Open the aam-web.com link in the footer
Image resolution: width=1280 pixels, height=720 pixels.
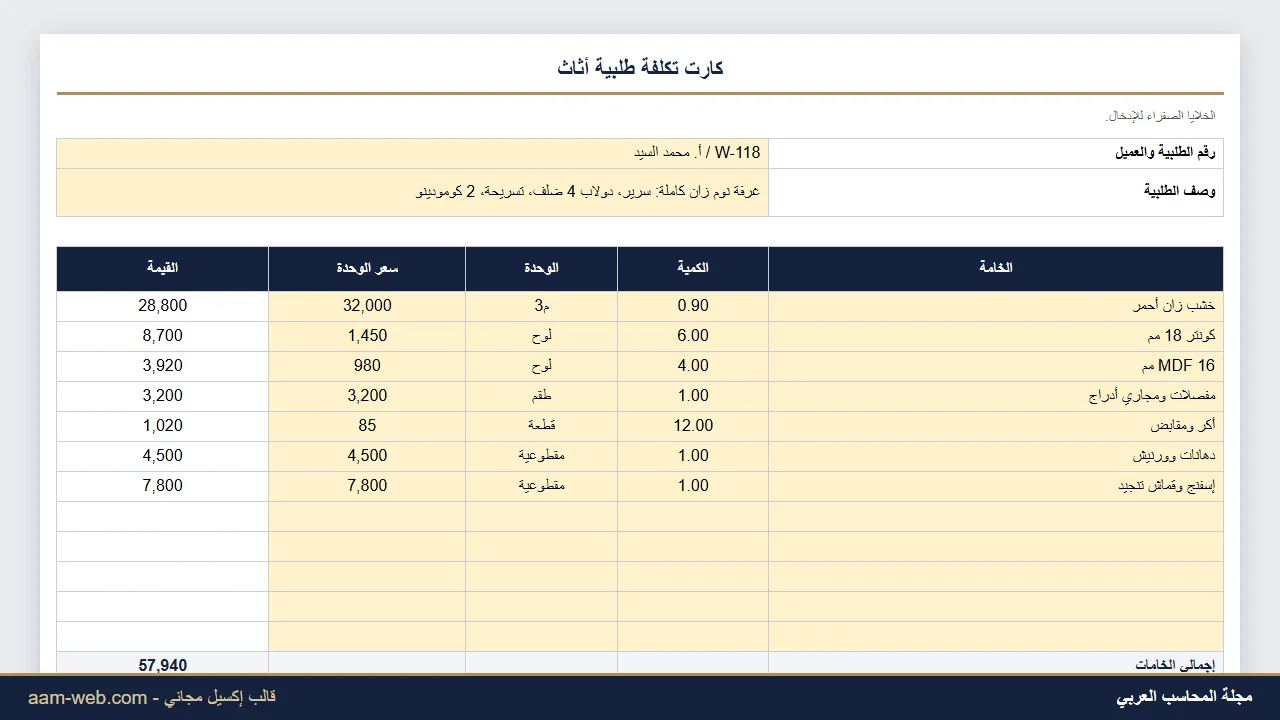coord(88,698)
